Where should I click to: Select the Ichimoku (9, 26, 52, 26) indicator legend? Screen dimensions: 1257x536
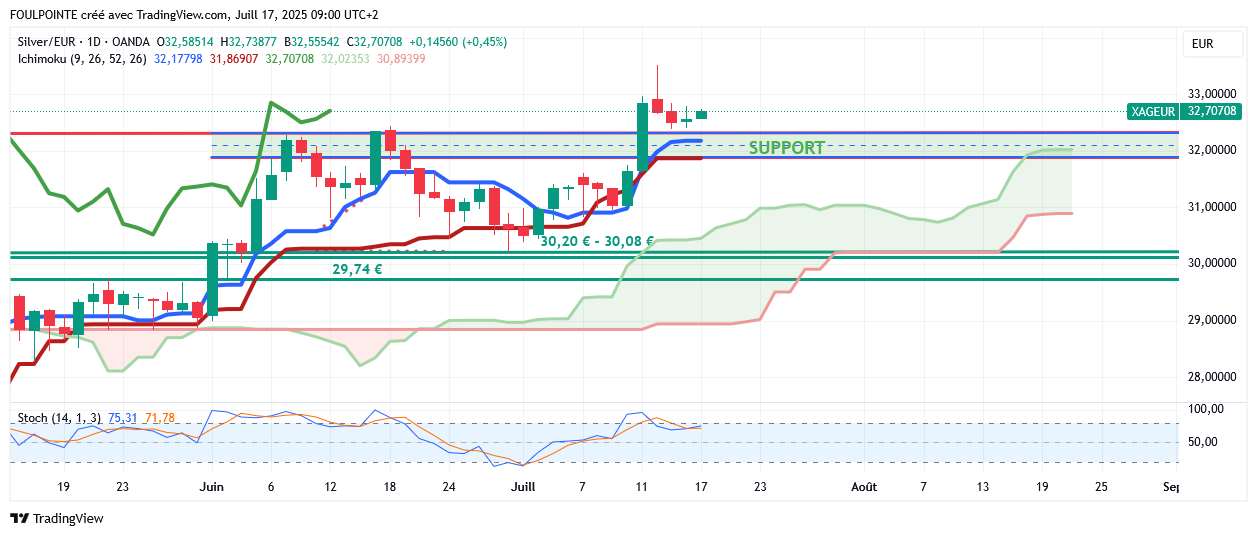(82, 59)
